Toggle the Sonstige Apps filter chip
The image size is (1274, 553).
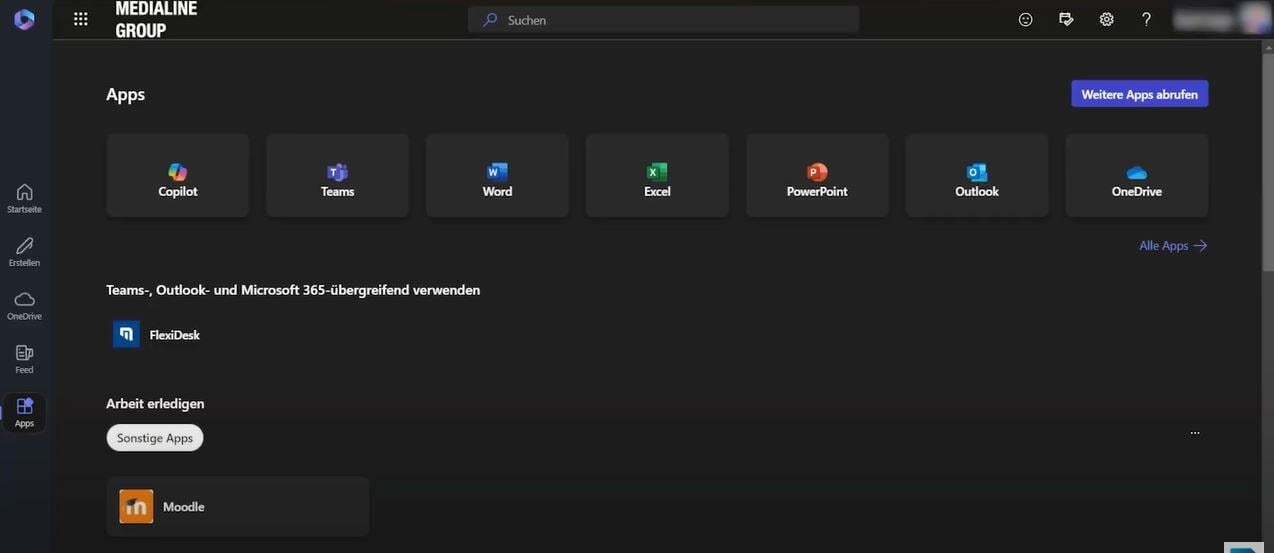[155, 438]
